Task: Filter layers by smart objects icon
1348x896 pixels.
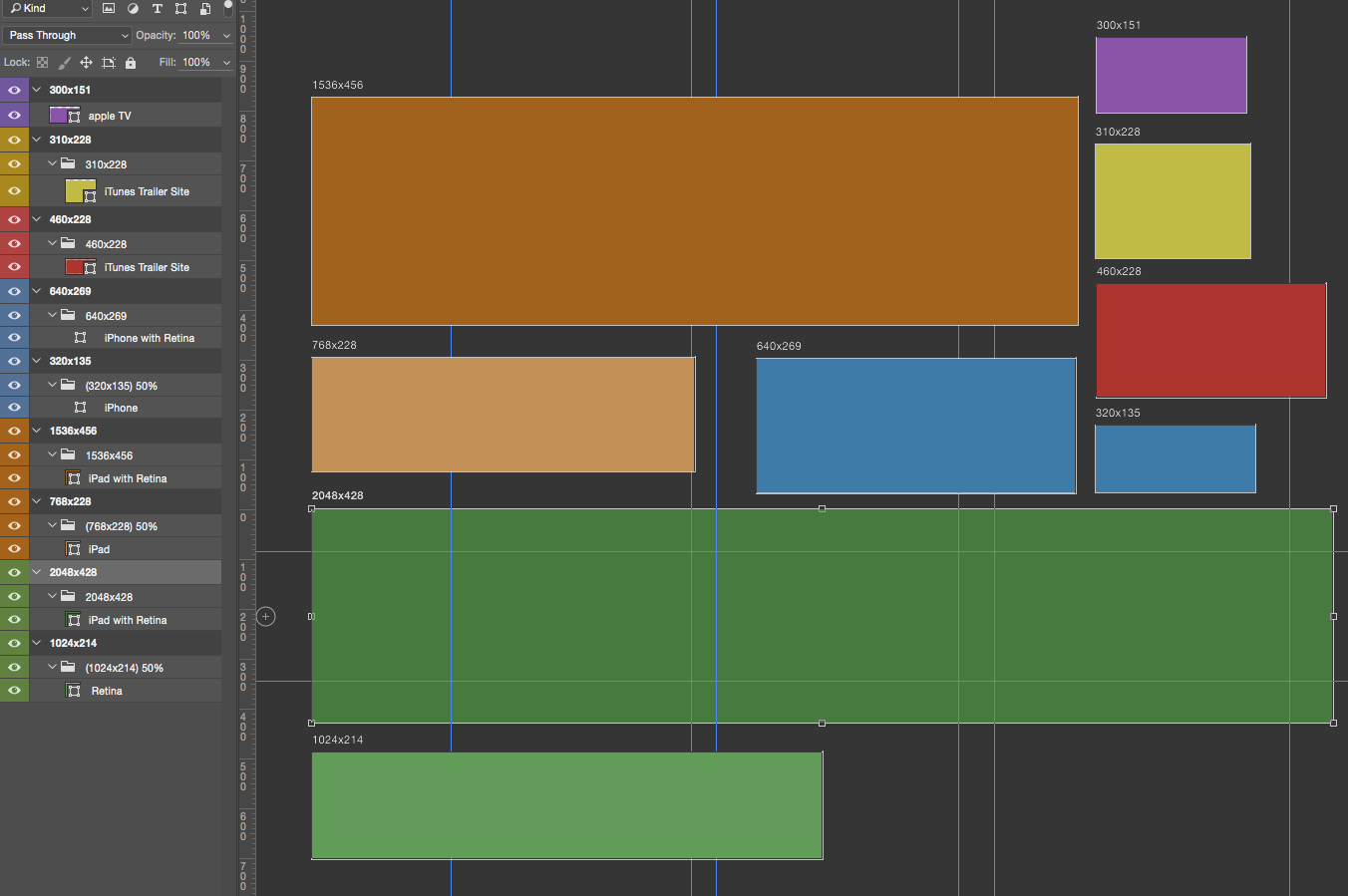Action: [205, 8]
